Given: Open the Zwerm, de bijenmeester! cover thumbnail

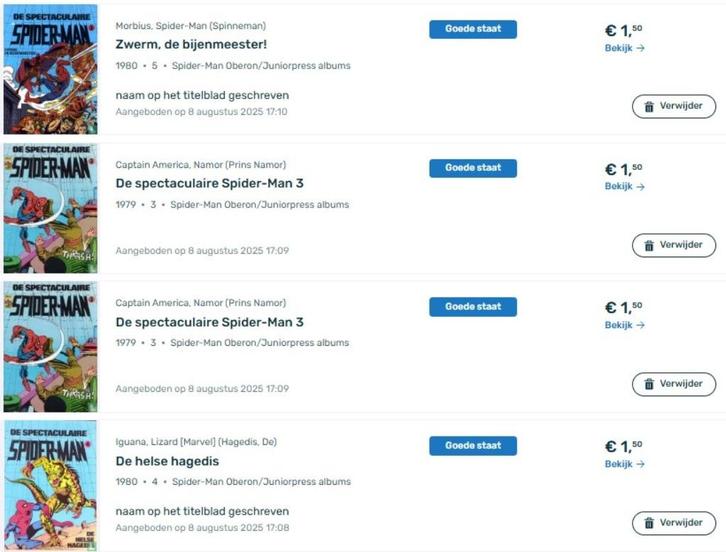Looking at the screenshot, I should pos(49,69).
